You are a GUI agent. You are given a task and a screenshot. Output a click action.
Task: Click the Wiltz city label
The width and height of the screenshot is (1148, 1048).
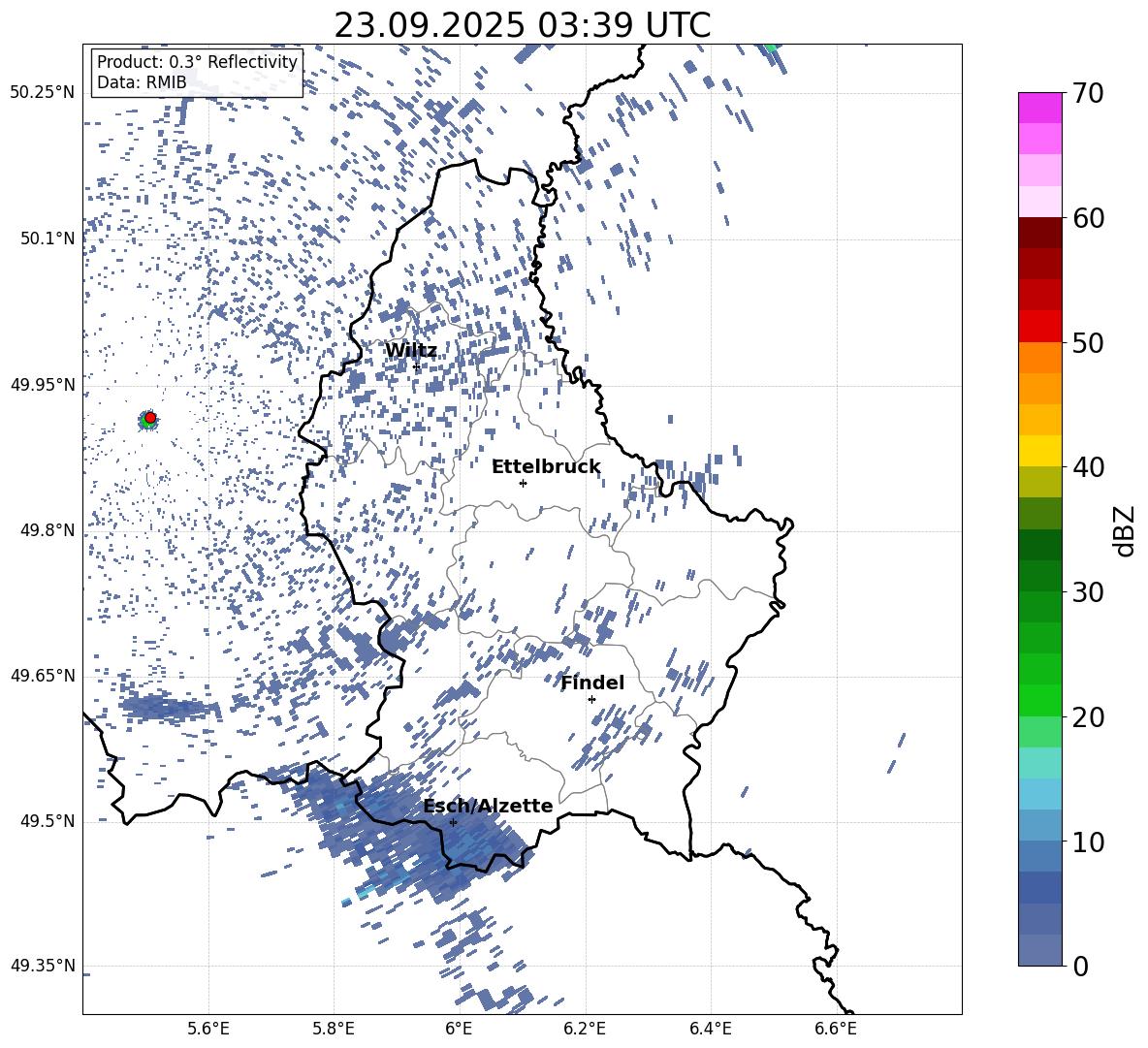click(411, 350)
